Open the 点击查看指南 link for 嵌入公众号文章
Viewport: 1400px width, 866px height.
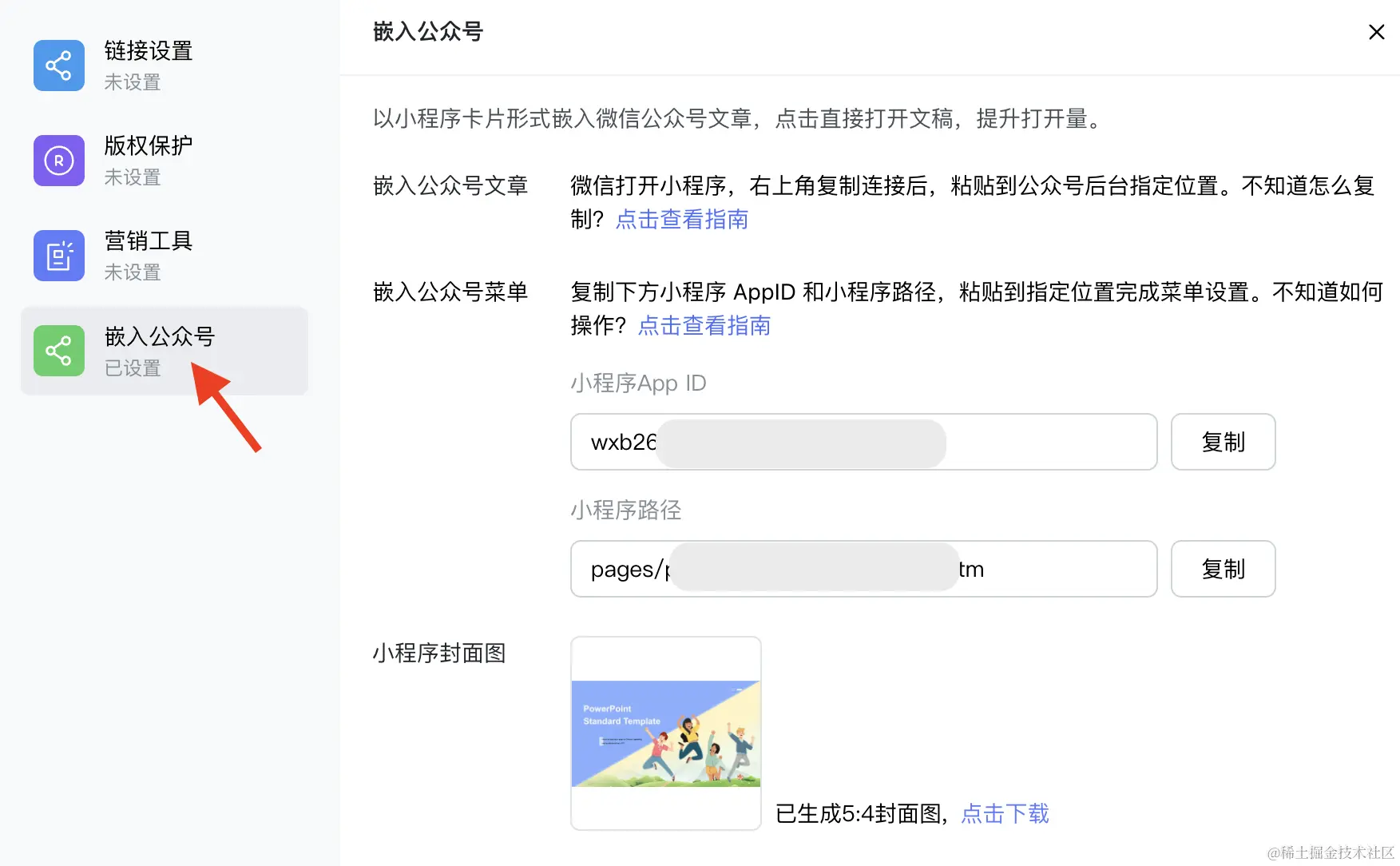(681, 220)
